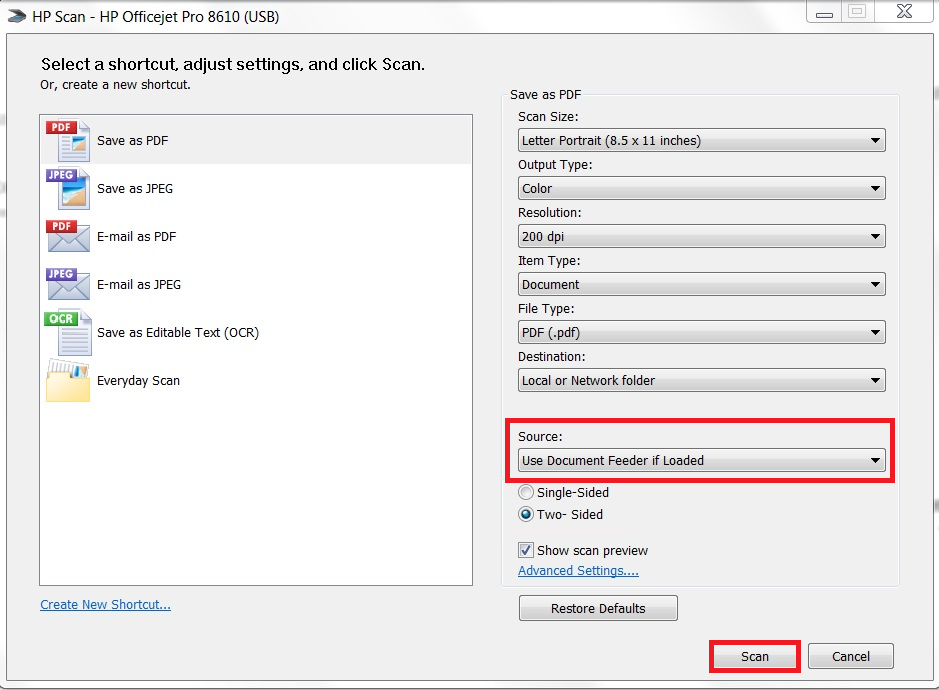Open the Create New Shortcut link
This screenshot has height=690, width=939.
coord(105,605)
